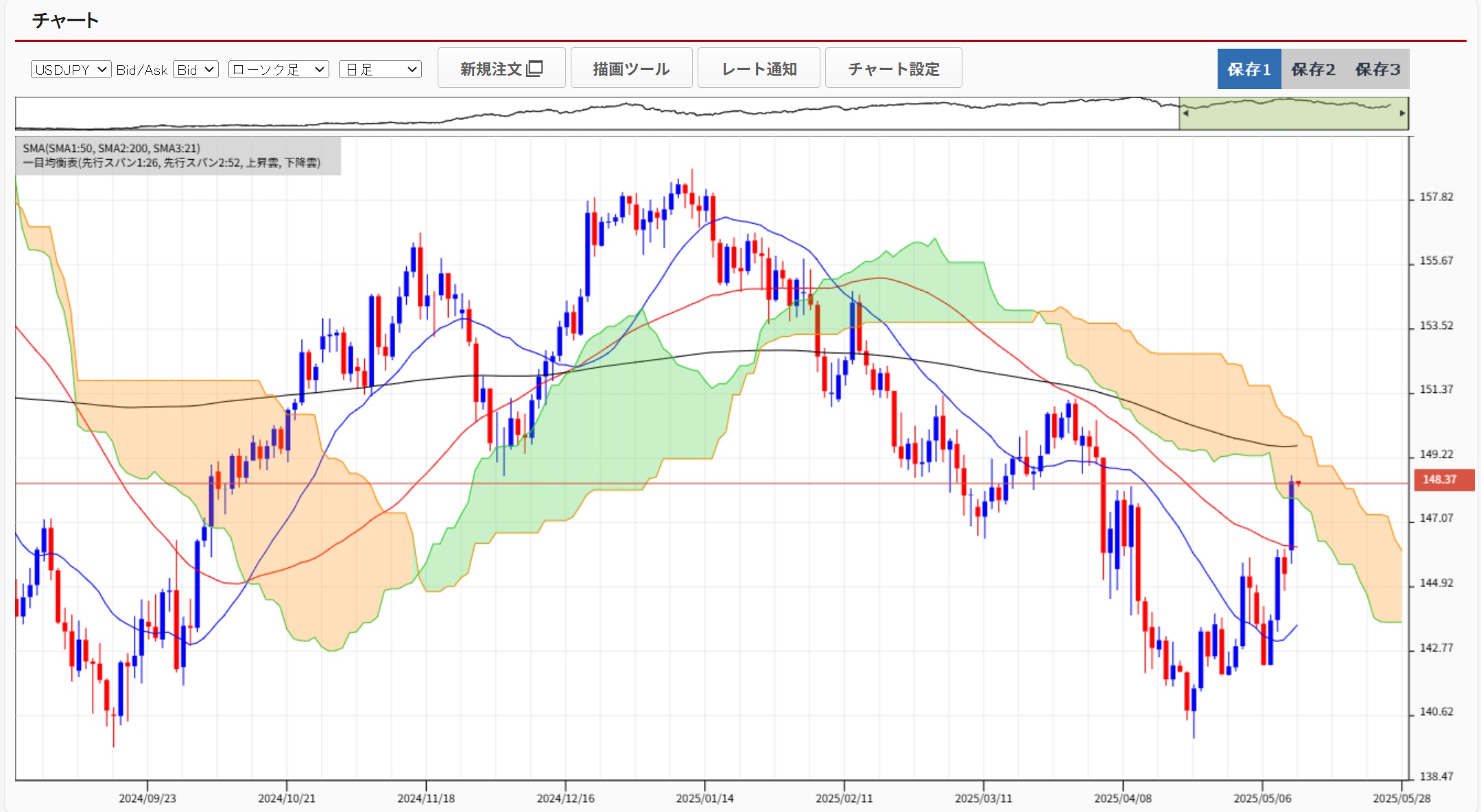Open the 描画ツール drawing tools
Screen dimensions: 1481x812
tap(631, 69)
